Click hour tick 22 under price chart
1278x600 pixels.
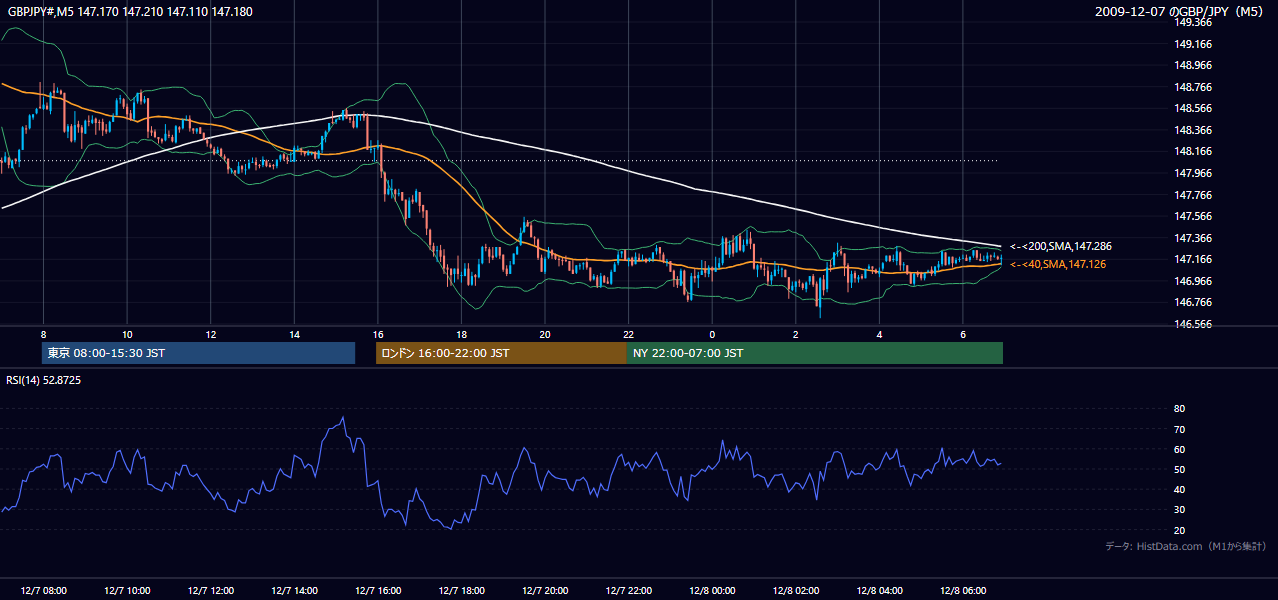[628, 334]
